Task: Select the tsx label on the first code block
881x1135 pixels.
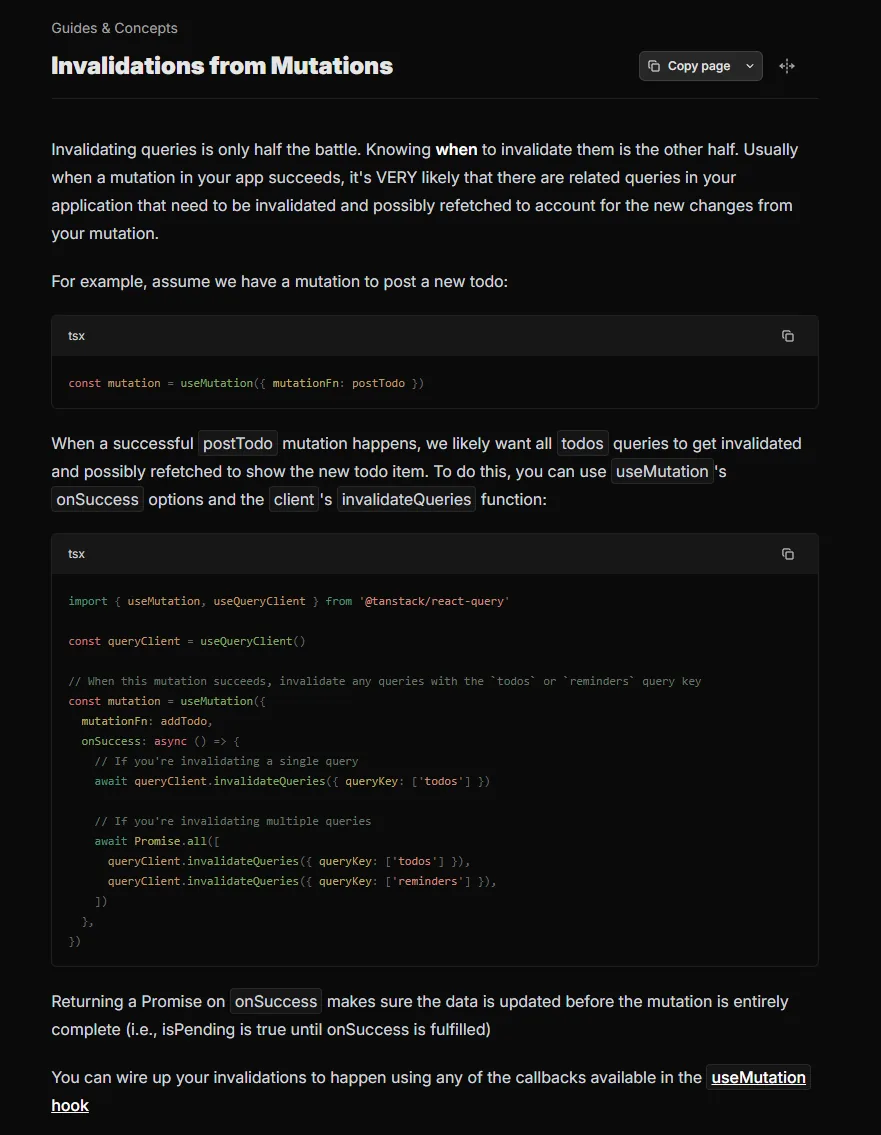Action: pos(76,335)
